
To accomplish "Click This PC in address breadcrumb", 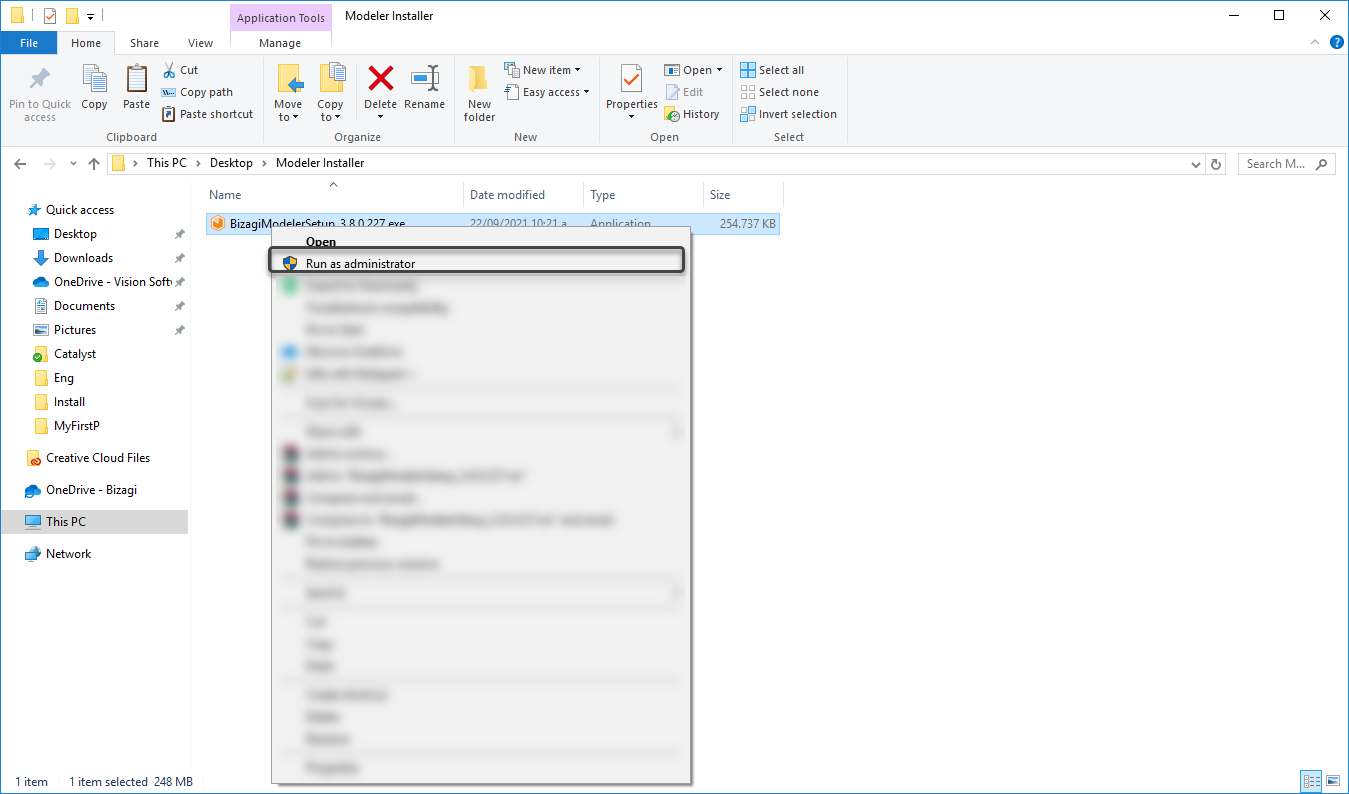I will pos(166,163).
